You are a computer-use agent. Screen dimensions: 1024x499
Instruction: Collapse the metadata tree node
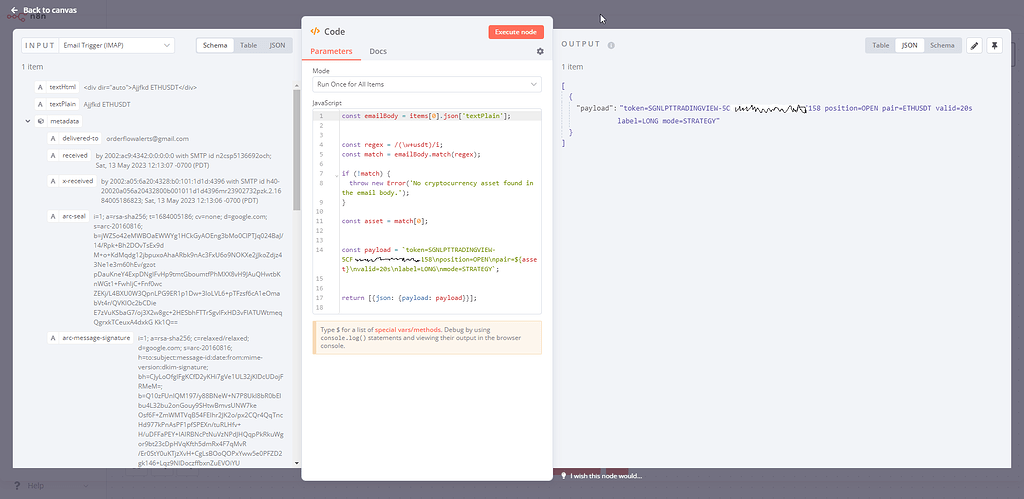click(27, 121)
